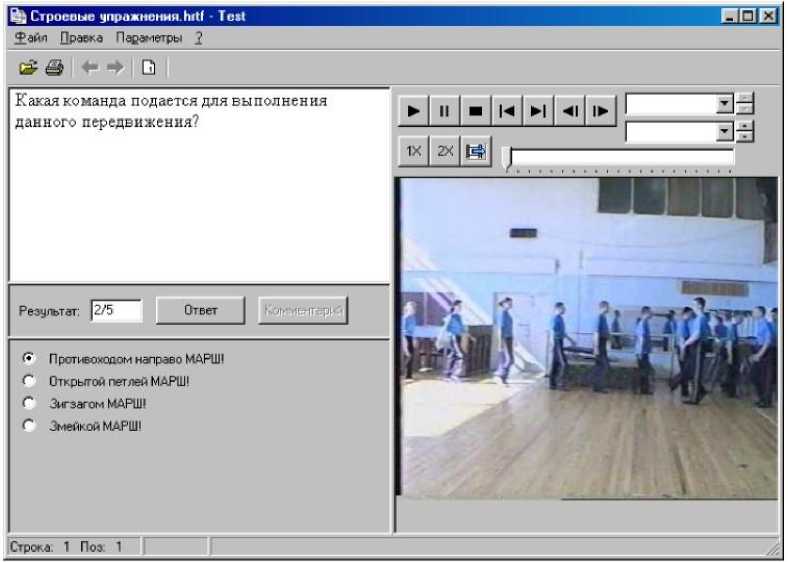Screen dimensions: 788x562
Task: Click the video frame of marching students
Action: (588, 338)
